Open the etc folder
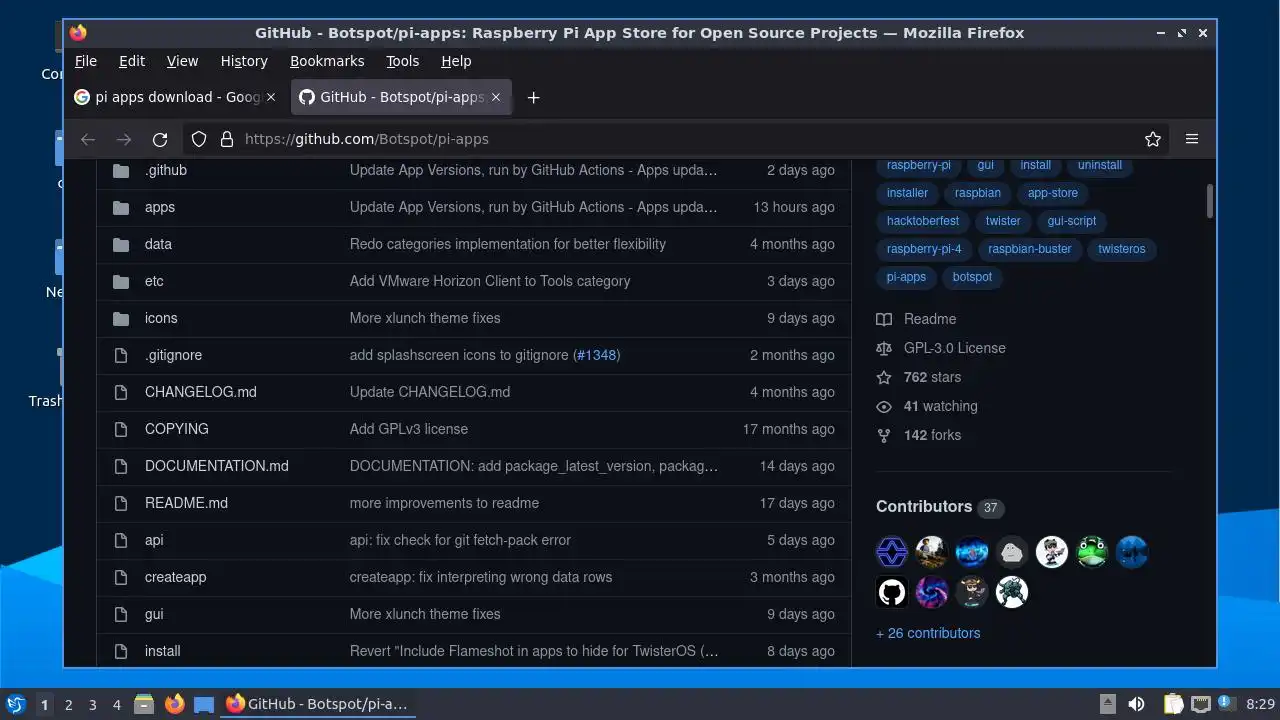 [154, 281]
